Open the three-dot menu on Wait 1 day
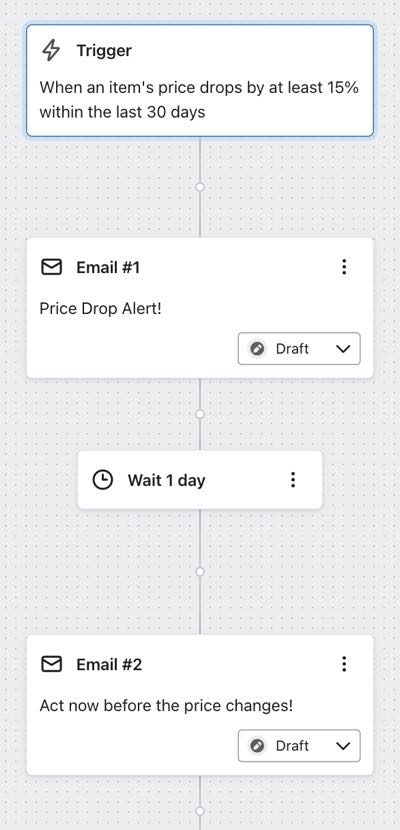The height and width of the screenshot is (830, 400). coord(293,480)
